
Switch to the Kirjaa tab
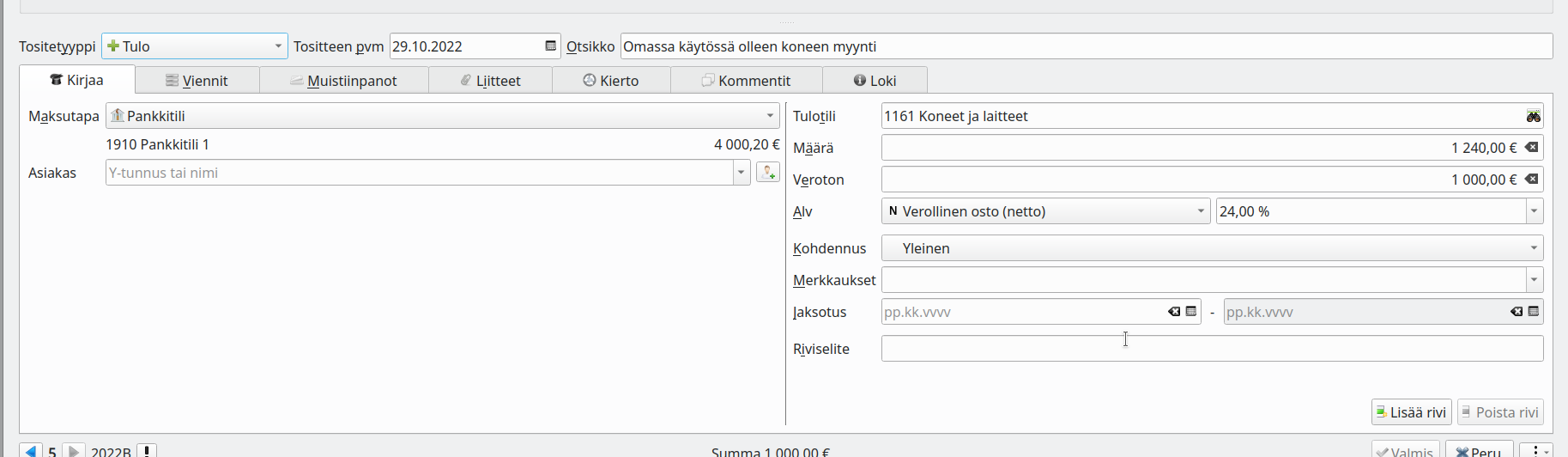(x=77, y=80)
